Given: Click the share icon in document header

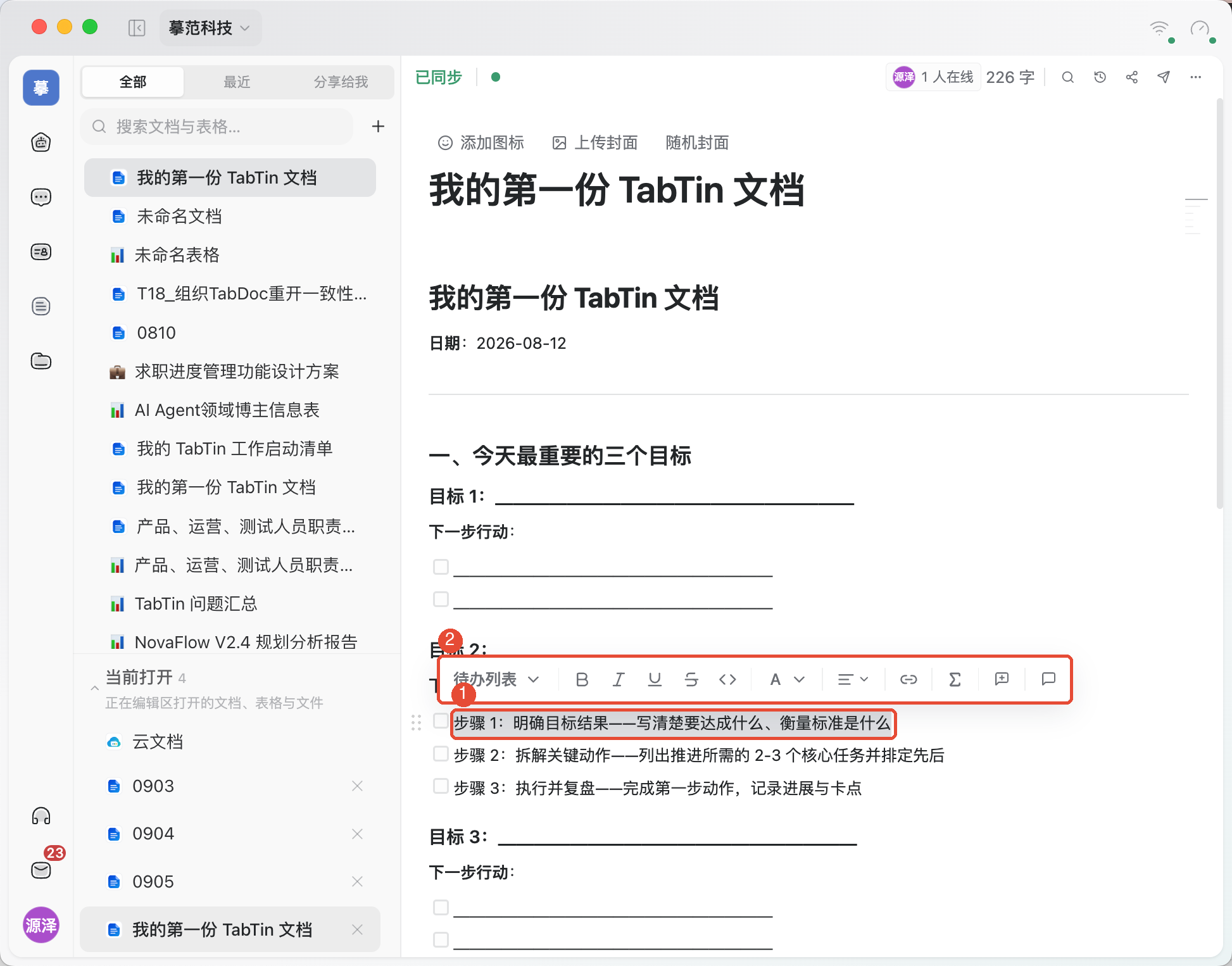Looking at the screenshot, I should coord(1132,77).
